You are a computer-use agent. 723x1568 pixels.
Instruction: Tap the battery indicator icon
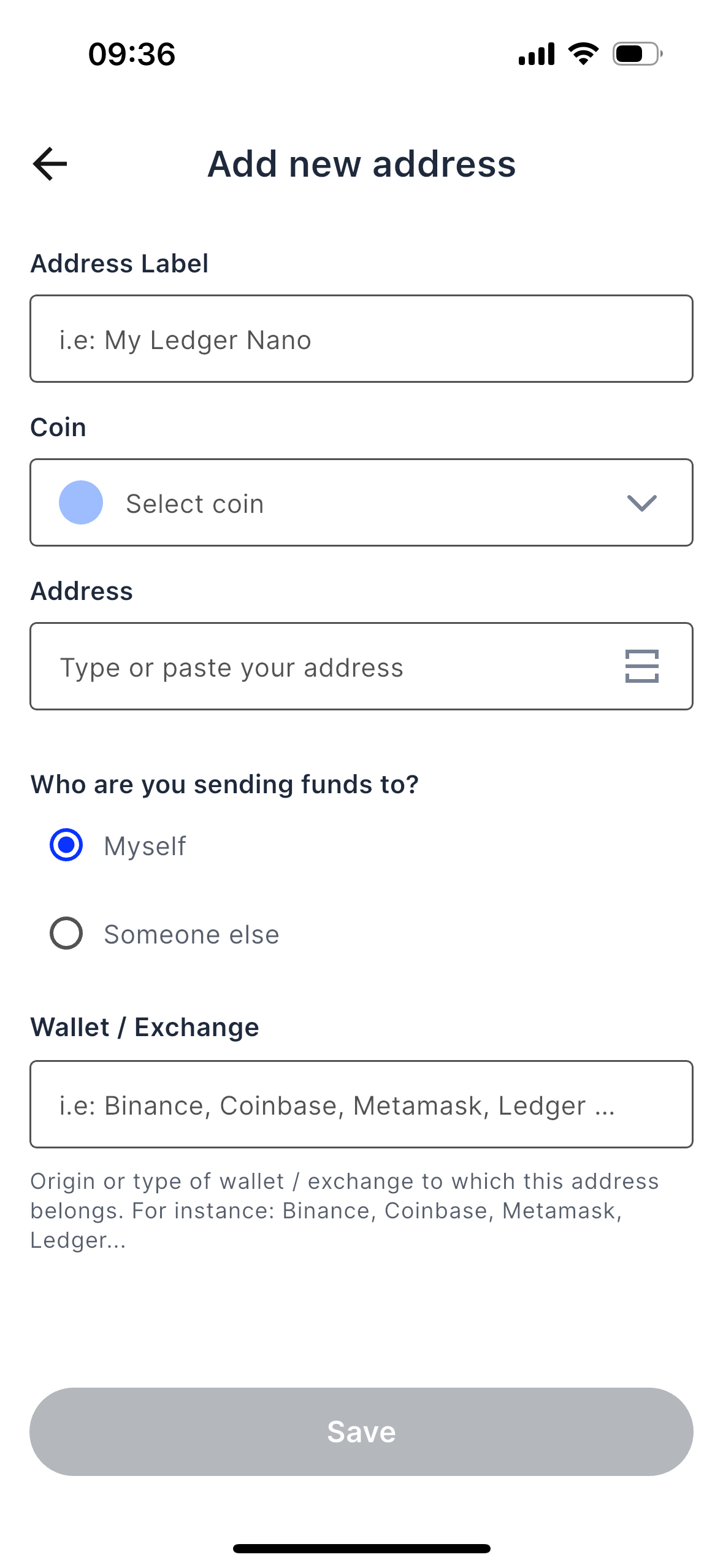(637, 54)
